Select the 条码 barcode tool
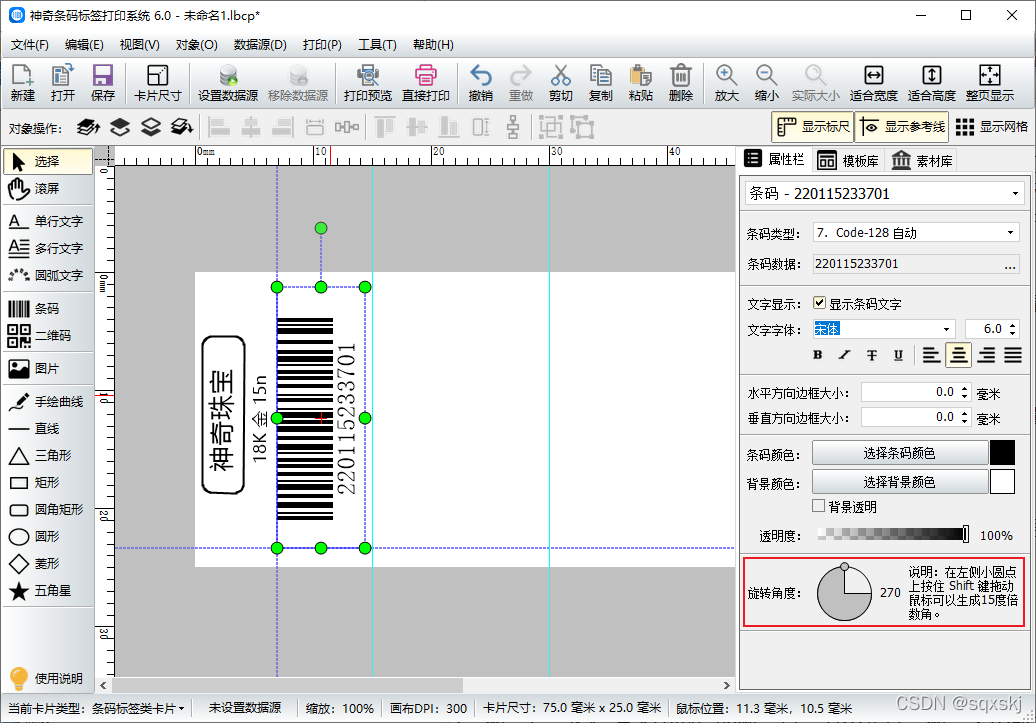This screenshot has height=723, width=1036. coord(48,309)
